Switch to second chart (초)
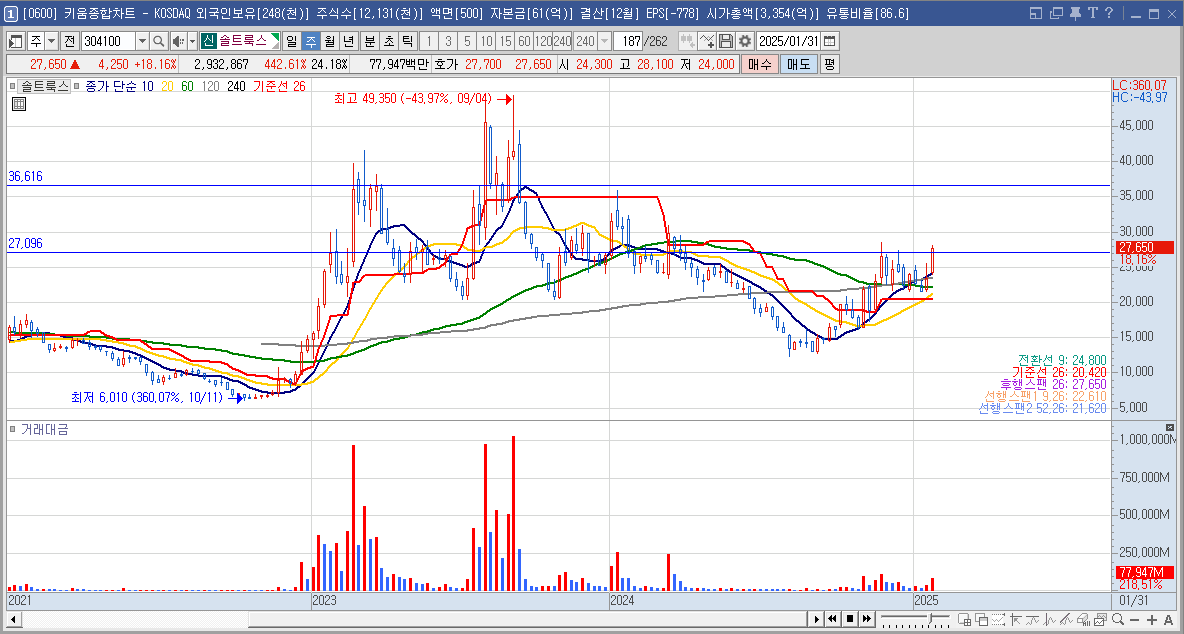Image resolution: width=1184 pixels, height=634 pixels. (388, 41)
